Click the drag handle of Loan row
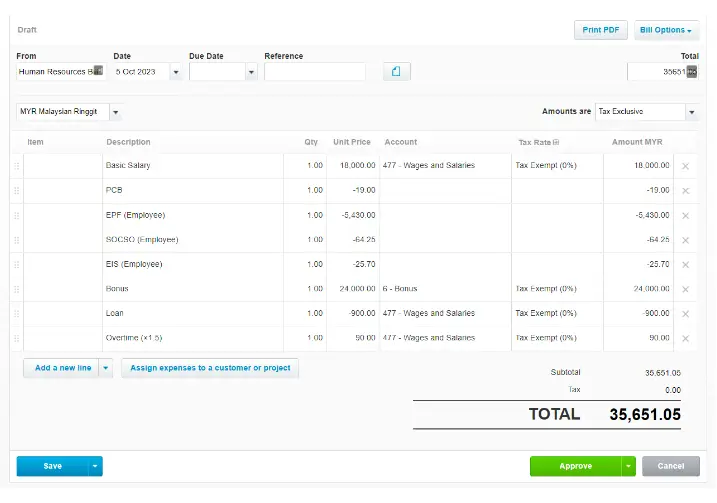The width and height of the screenshot is (717, 503). point(17,314)
